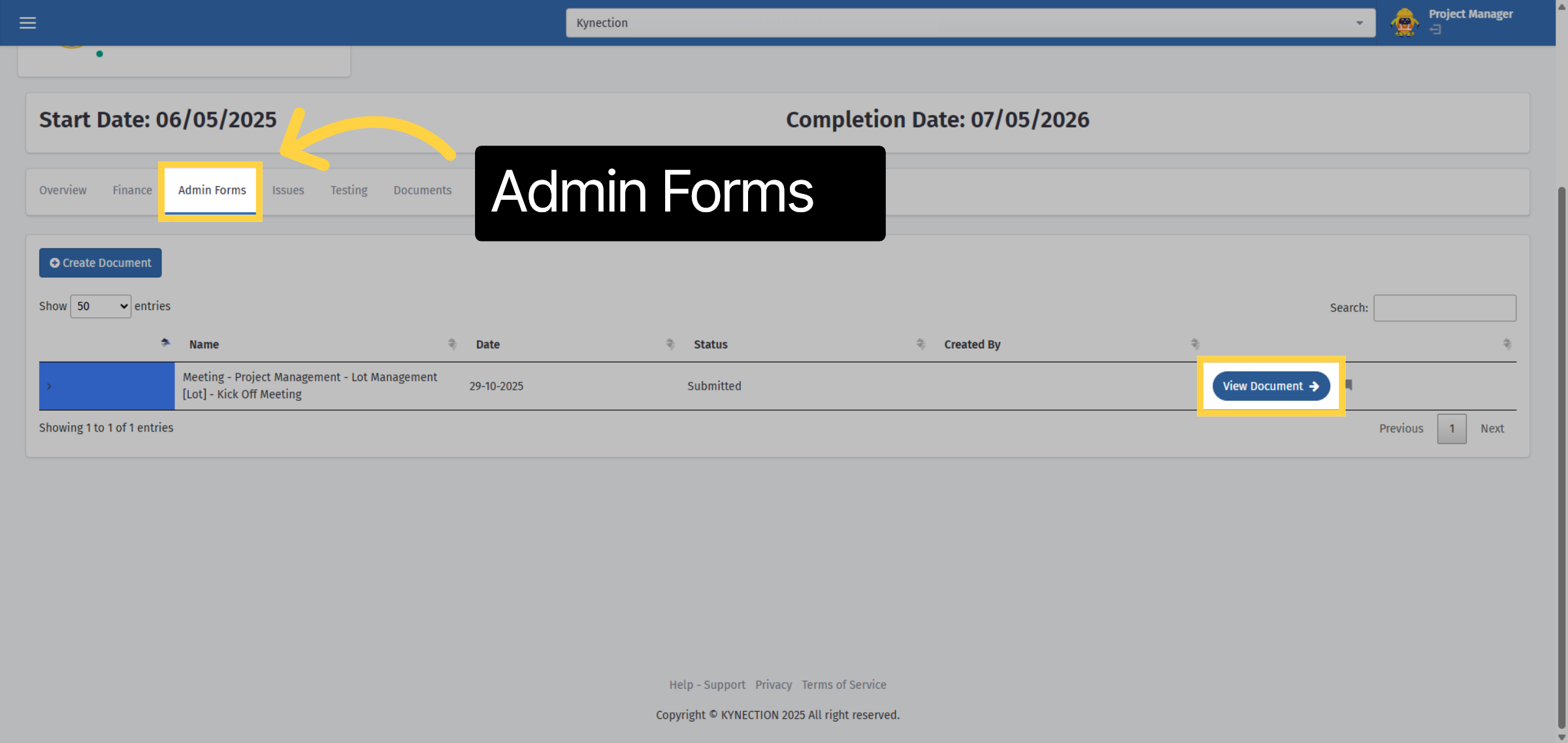Switch to the Finance tab
Viewport: 1568px width, 743px height.
(132, 190)
